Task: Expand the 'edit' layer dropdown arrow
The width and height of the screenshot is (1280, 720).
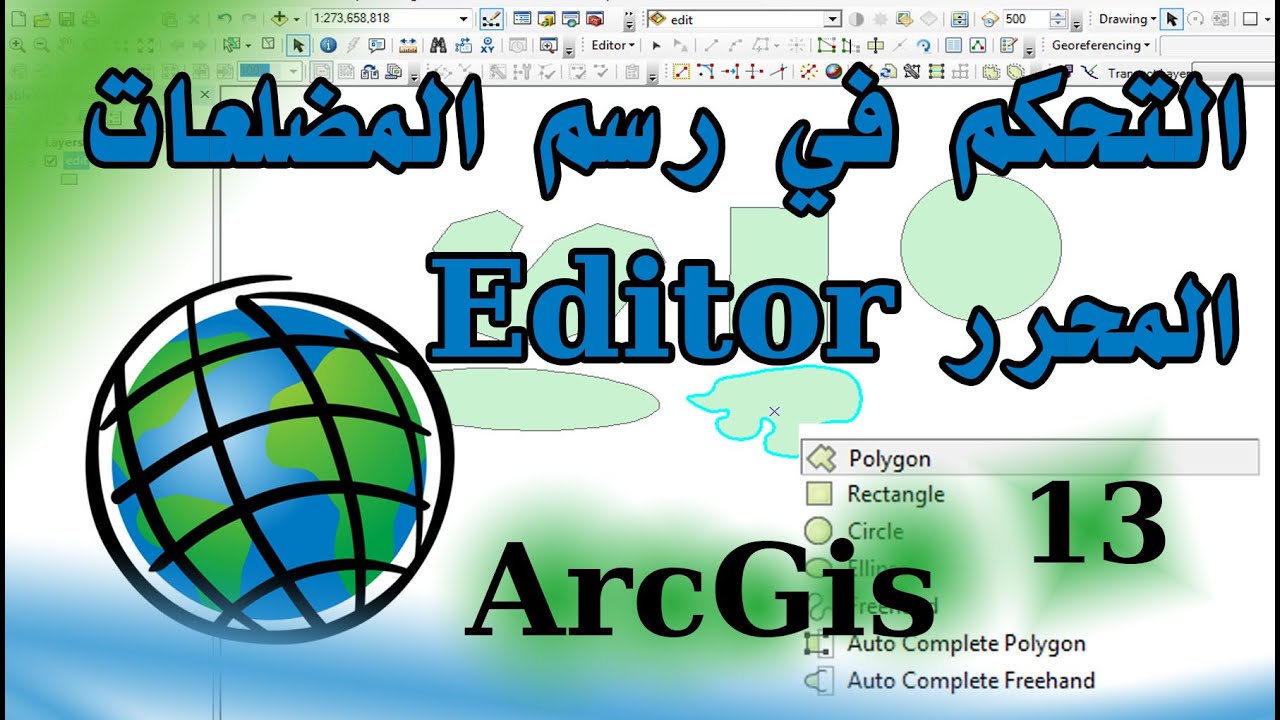Action: pyautogui.click(x=833, y=19)
